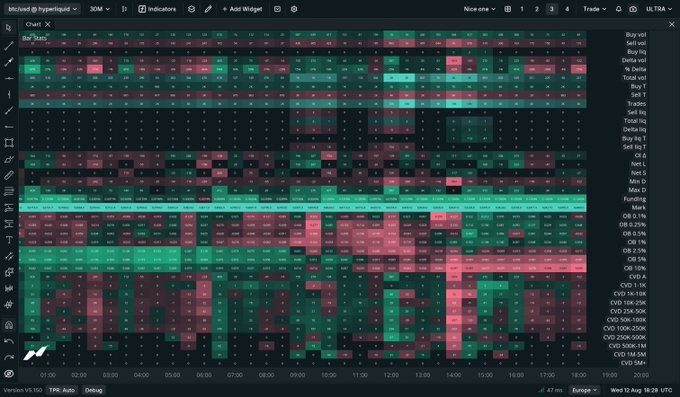Select the ray line tool with markers
Screen dimensions: 680x397
click(x=9, y=62)
